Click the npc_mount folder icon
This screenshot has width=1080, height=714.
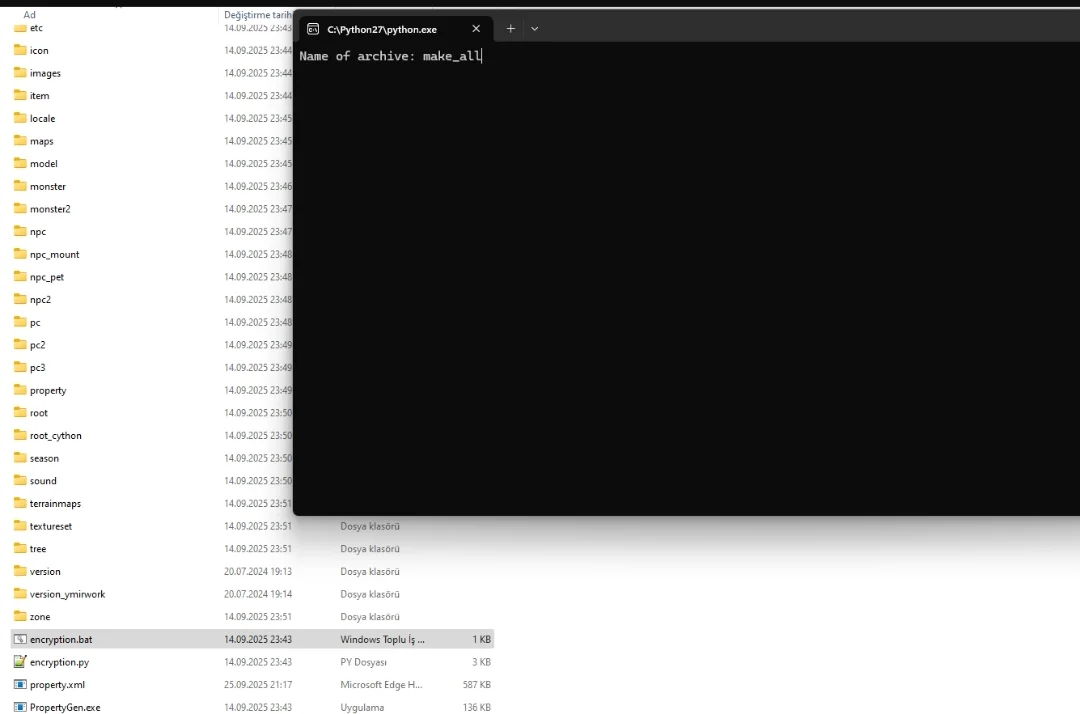coord(20,254)
